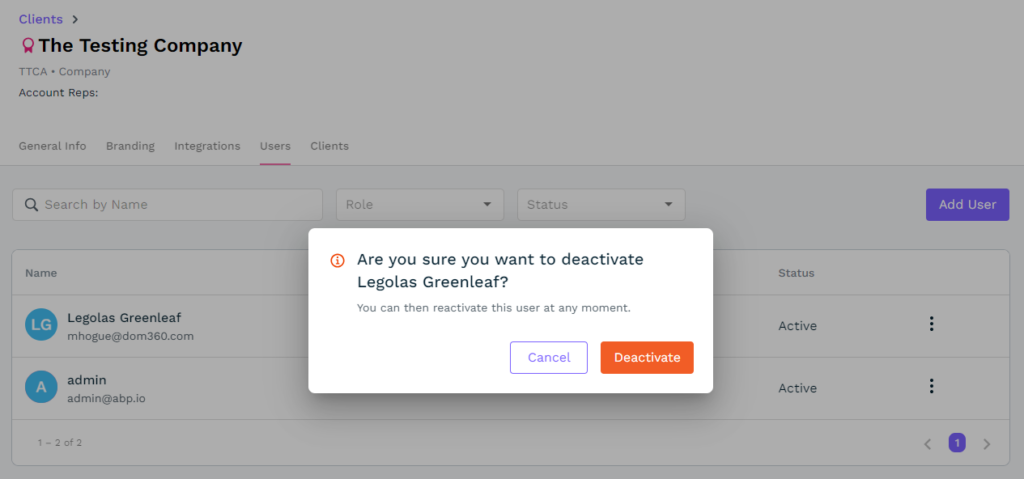Click the warning info icon in dialog
The width and height of the screenshot is (1024, 479).
pos(338,260)
